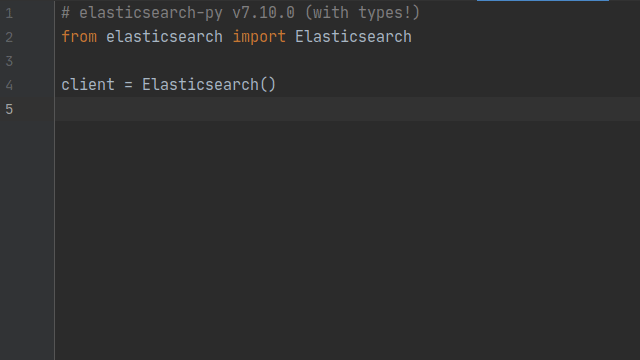
Task: Click the equals sign on line 4
Action: point(129,85)
